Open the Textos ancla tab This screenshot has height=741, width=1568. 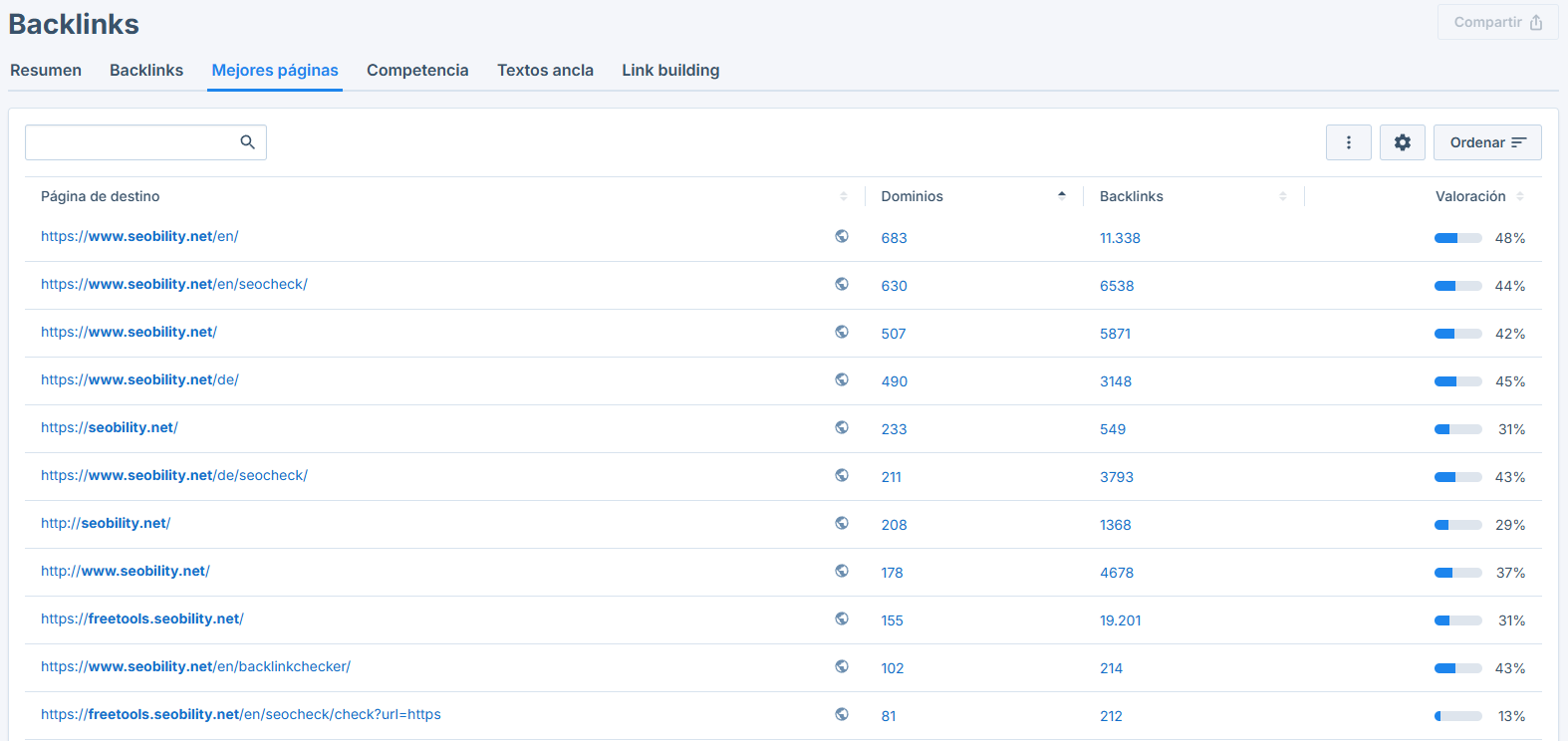(545, 70)
